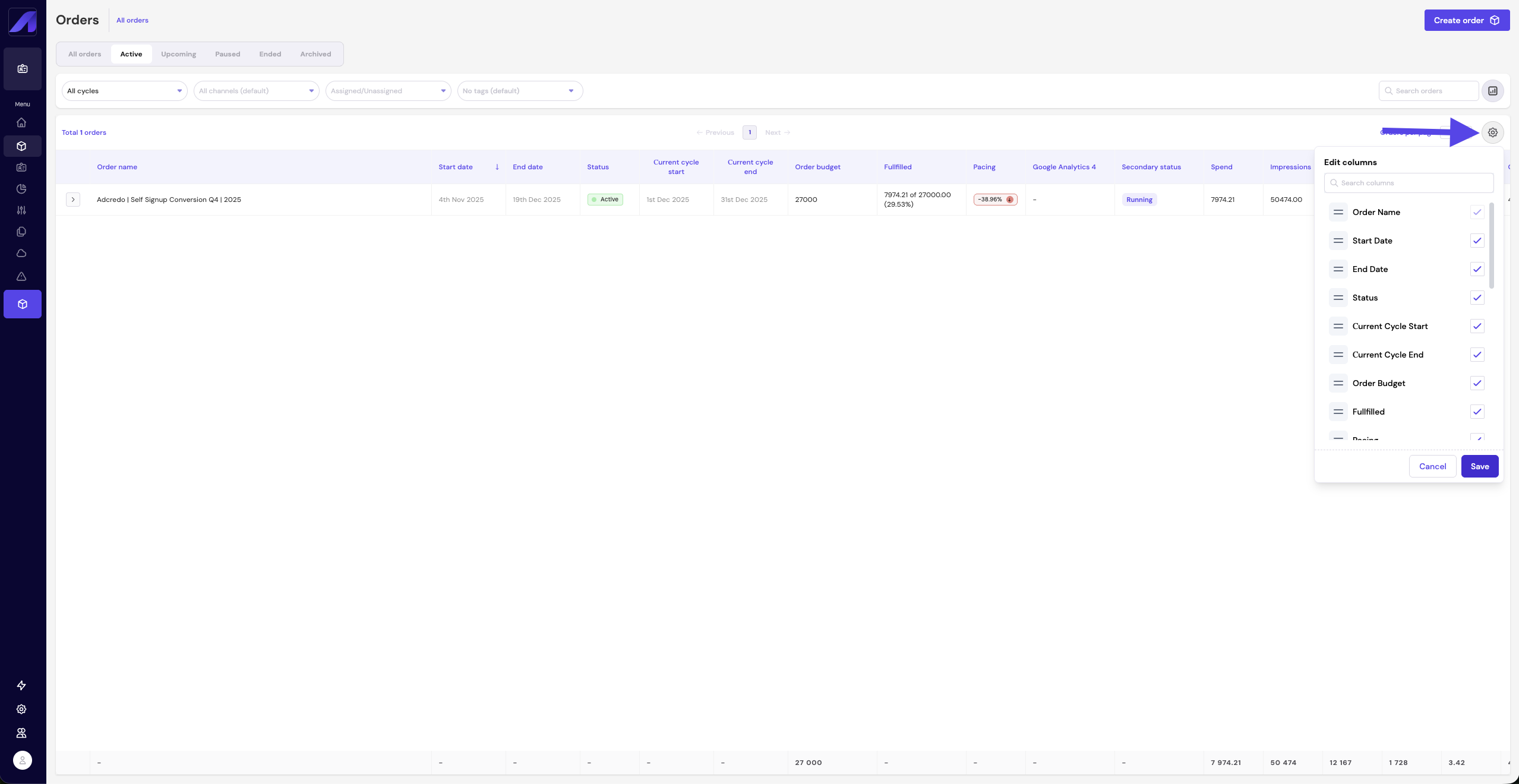Click the home icon in the sidebar

(21, 123)
